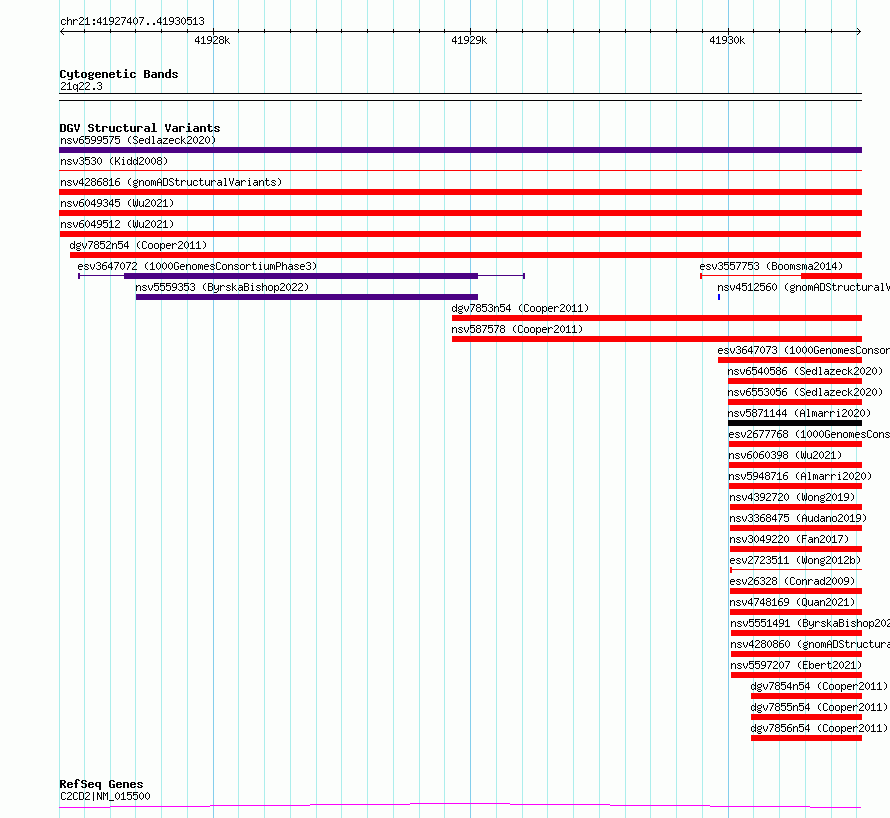This screenshot has width=890, height=818.
Task: Click the purple bar for nsv6599575
Action: coord(460,150)
